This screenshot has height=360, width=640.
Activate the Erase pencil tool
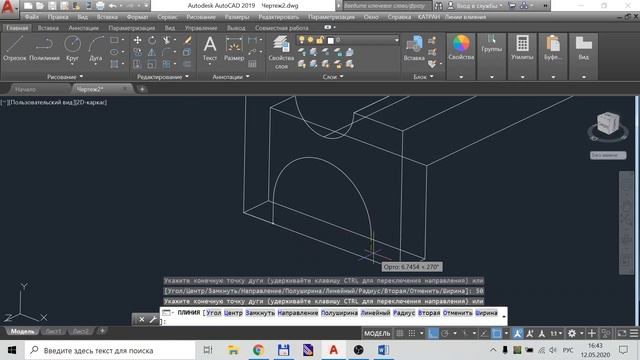(187, 40)
